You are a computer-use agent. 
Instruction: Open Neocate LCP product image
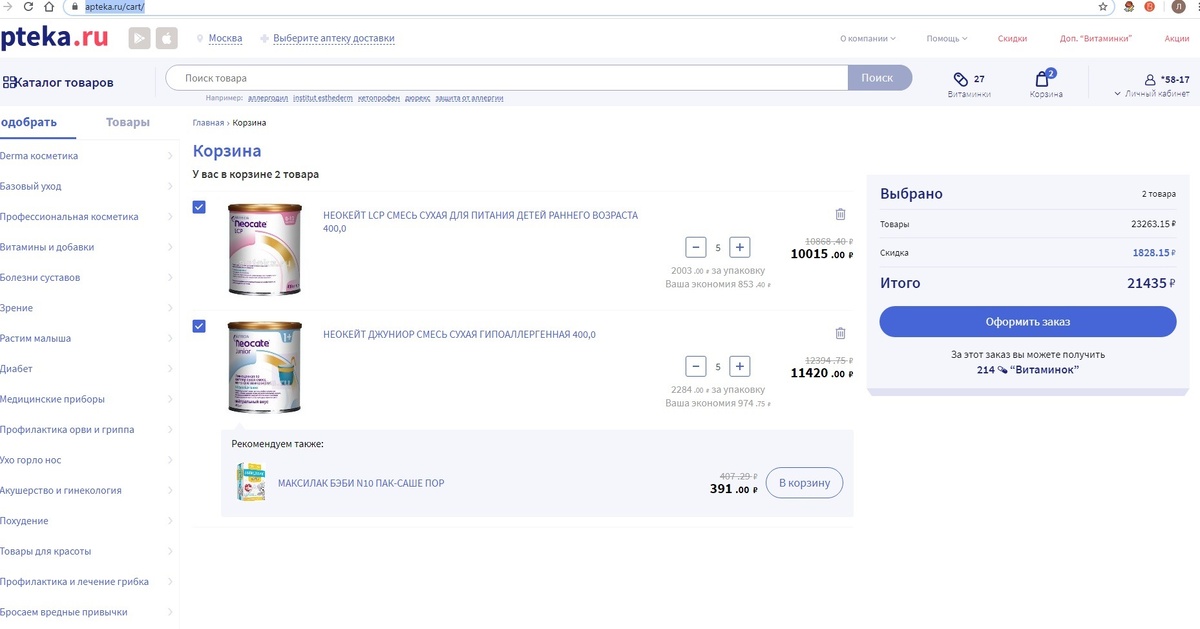(263, 249)
